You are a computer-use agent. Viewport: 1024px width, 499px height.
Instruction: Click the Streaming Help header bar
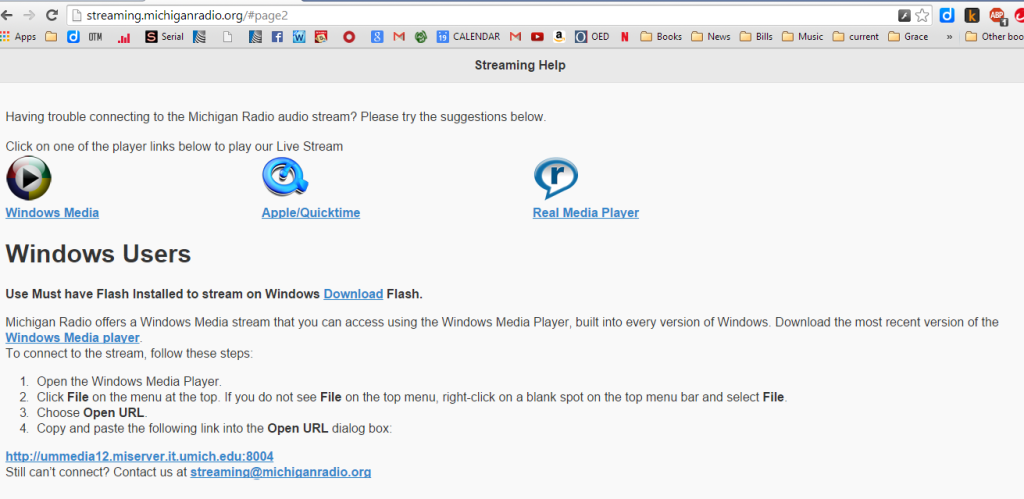(512, 65)
